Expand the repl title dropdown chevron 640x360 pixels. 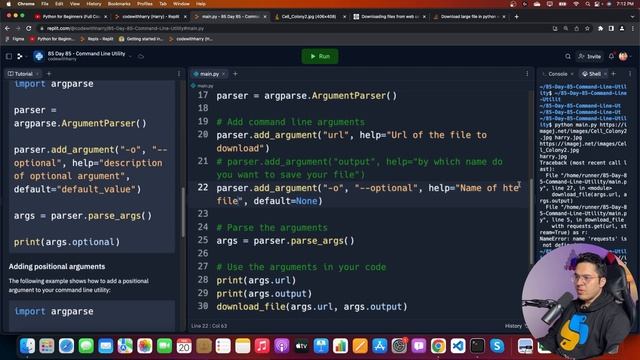(130, 56)
